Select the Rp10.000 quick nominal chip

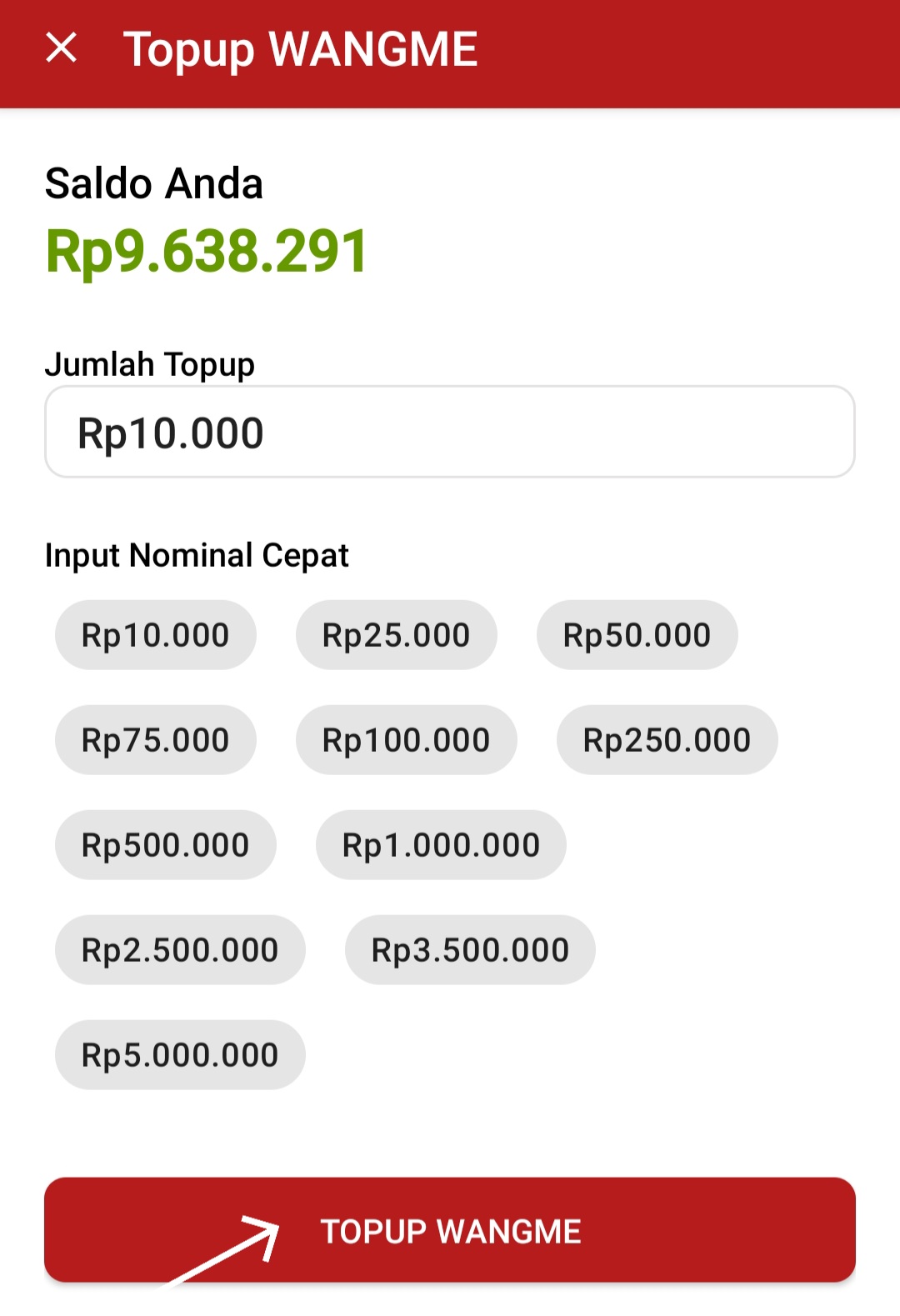(156, 635)
